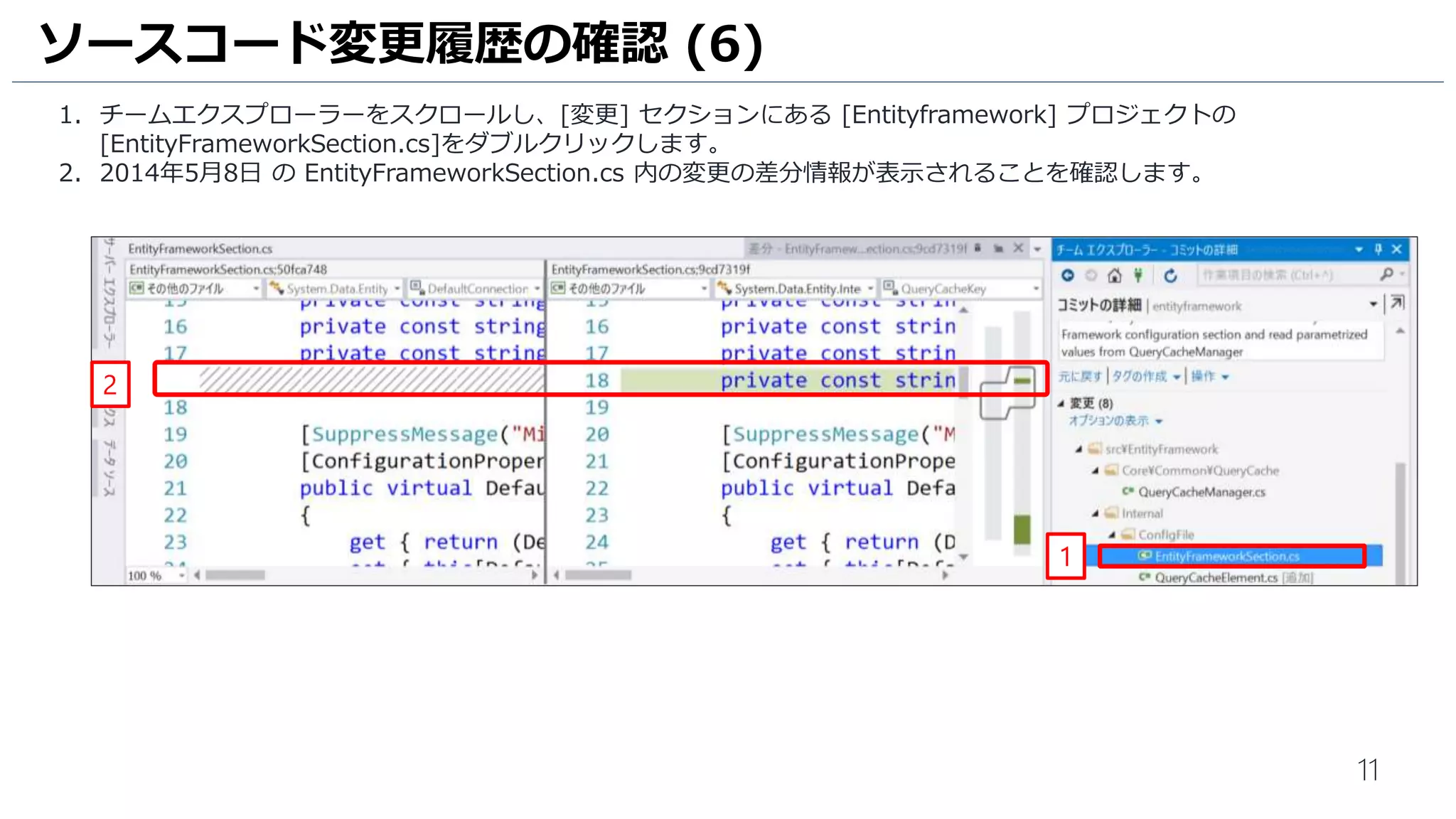Click SuppressMessage on left line 19
This screenshot has width=1456, height=819.
[405, 434]
